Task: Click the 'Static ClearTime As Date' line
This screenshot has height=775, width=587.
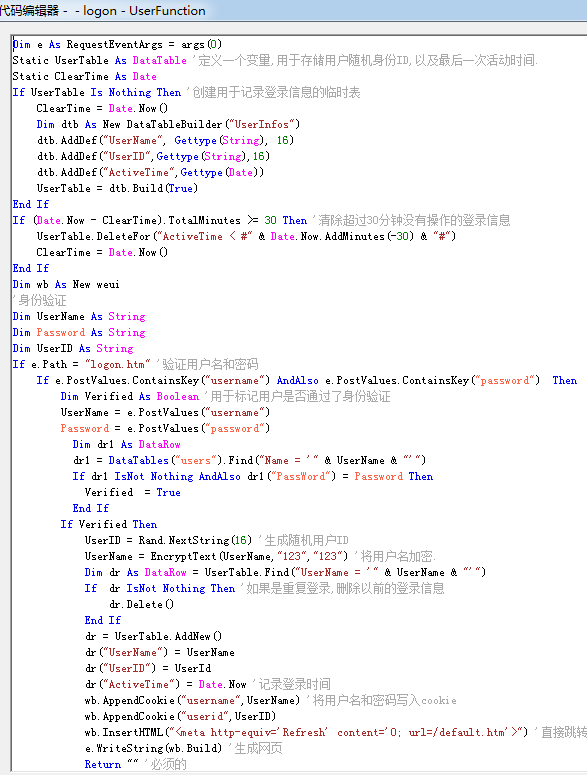Action: click(84, 77)
